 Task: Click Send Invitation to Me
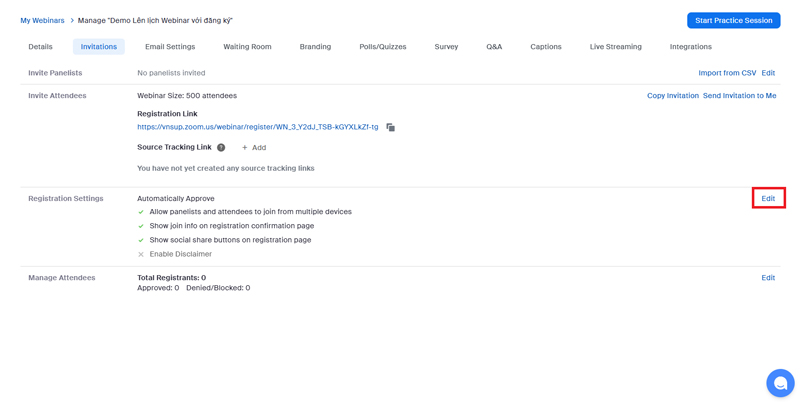[740, 95]
